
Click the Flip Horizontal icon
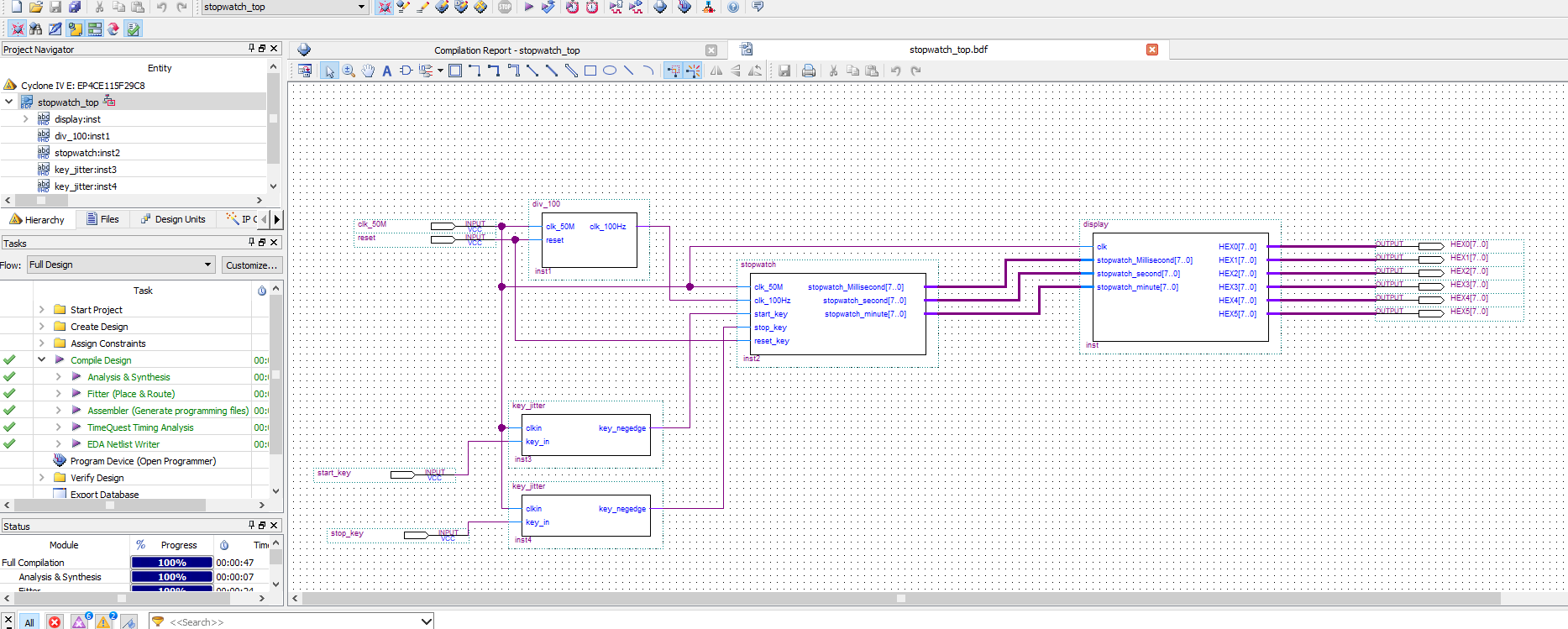coord(716,71)
